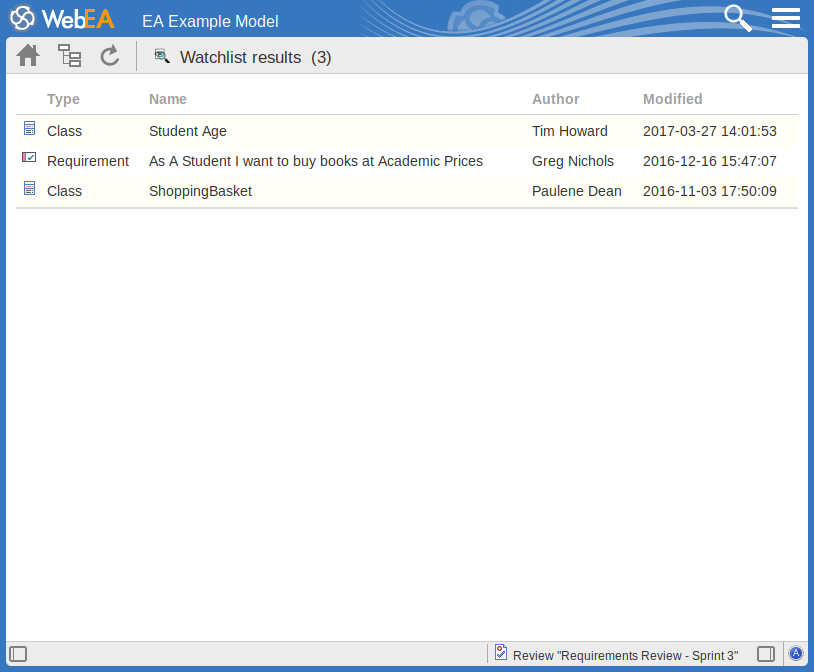
Task: Go to the Home icon
Action: coord(28,56)
